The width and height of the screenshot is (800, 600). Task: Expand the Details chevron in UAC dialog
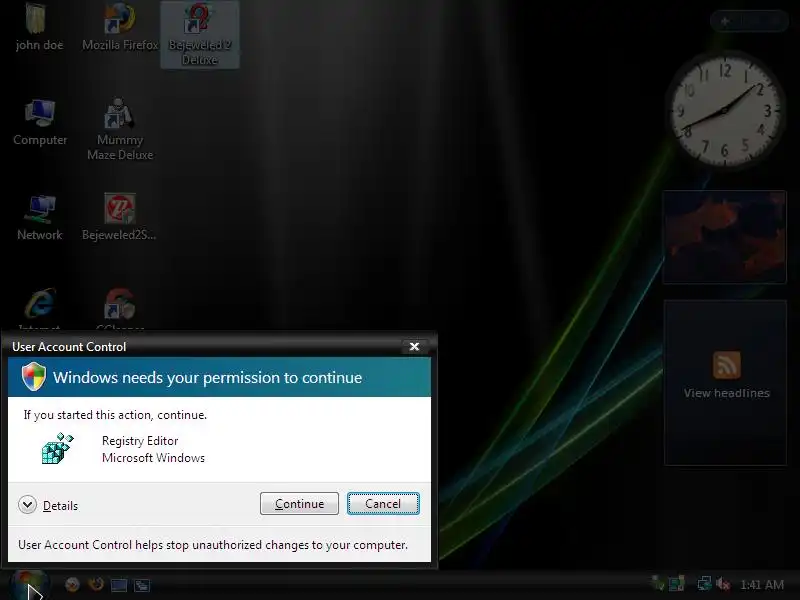[27, 505]
